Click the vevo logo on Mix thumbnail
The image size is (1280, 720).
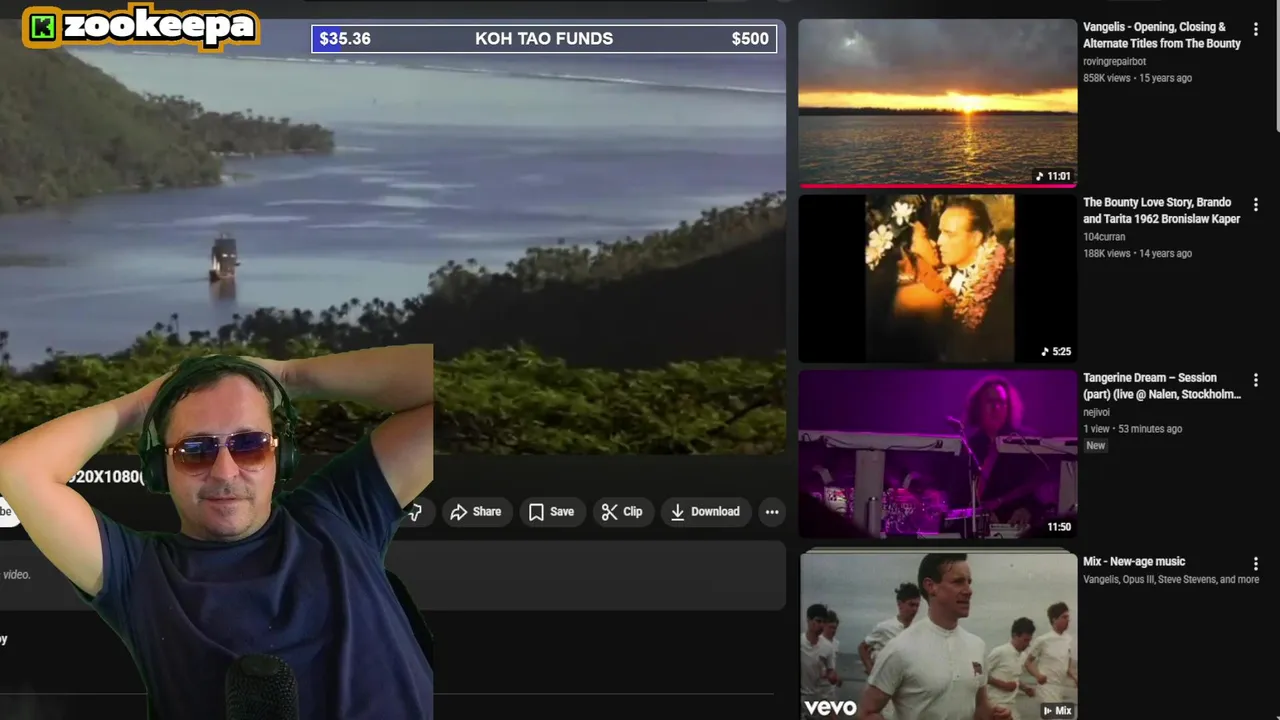click(x=831, y=708)
